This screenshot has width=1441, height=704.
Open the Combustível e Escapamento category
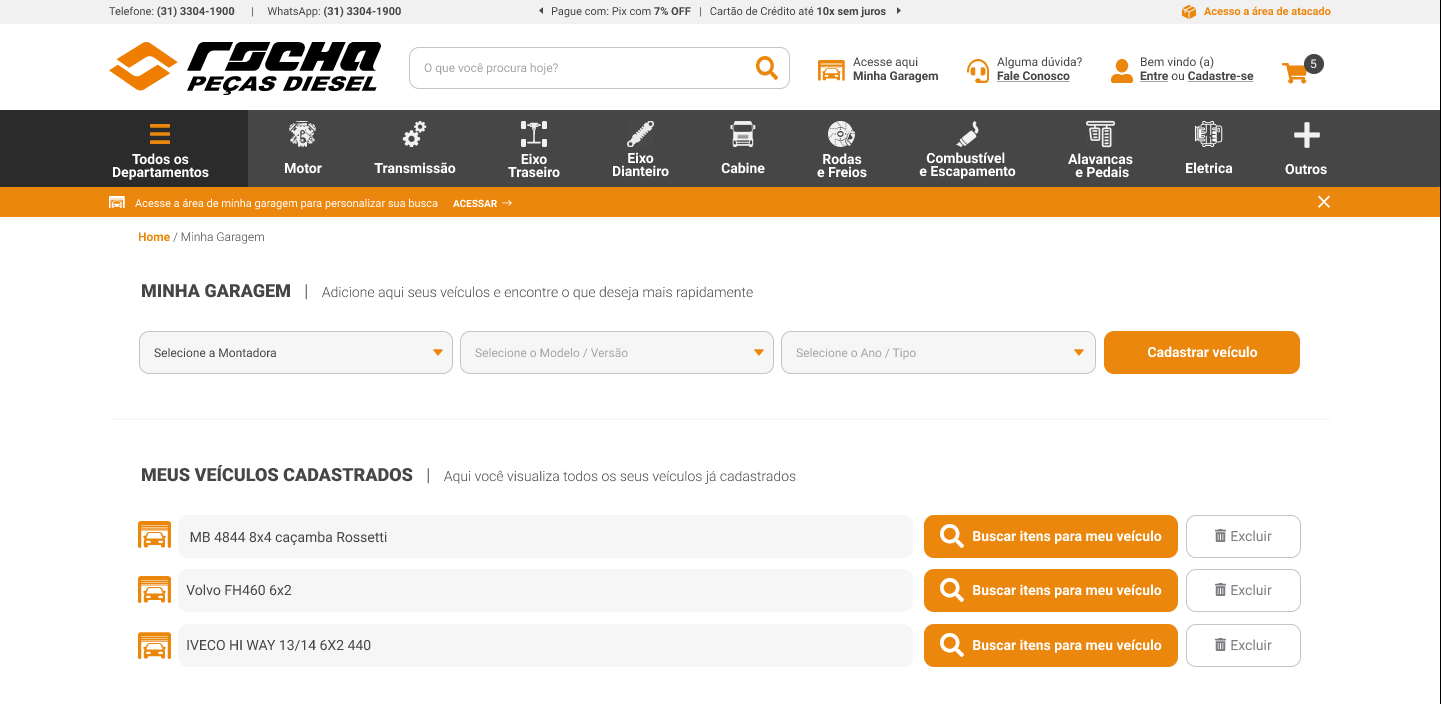pos(967,149)
